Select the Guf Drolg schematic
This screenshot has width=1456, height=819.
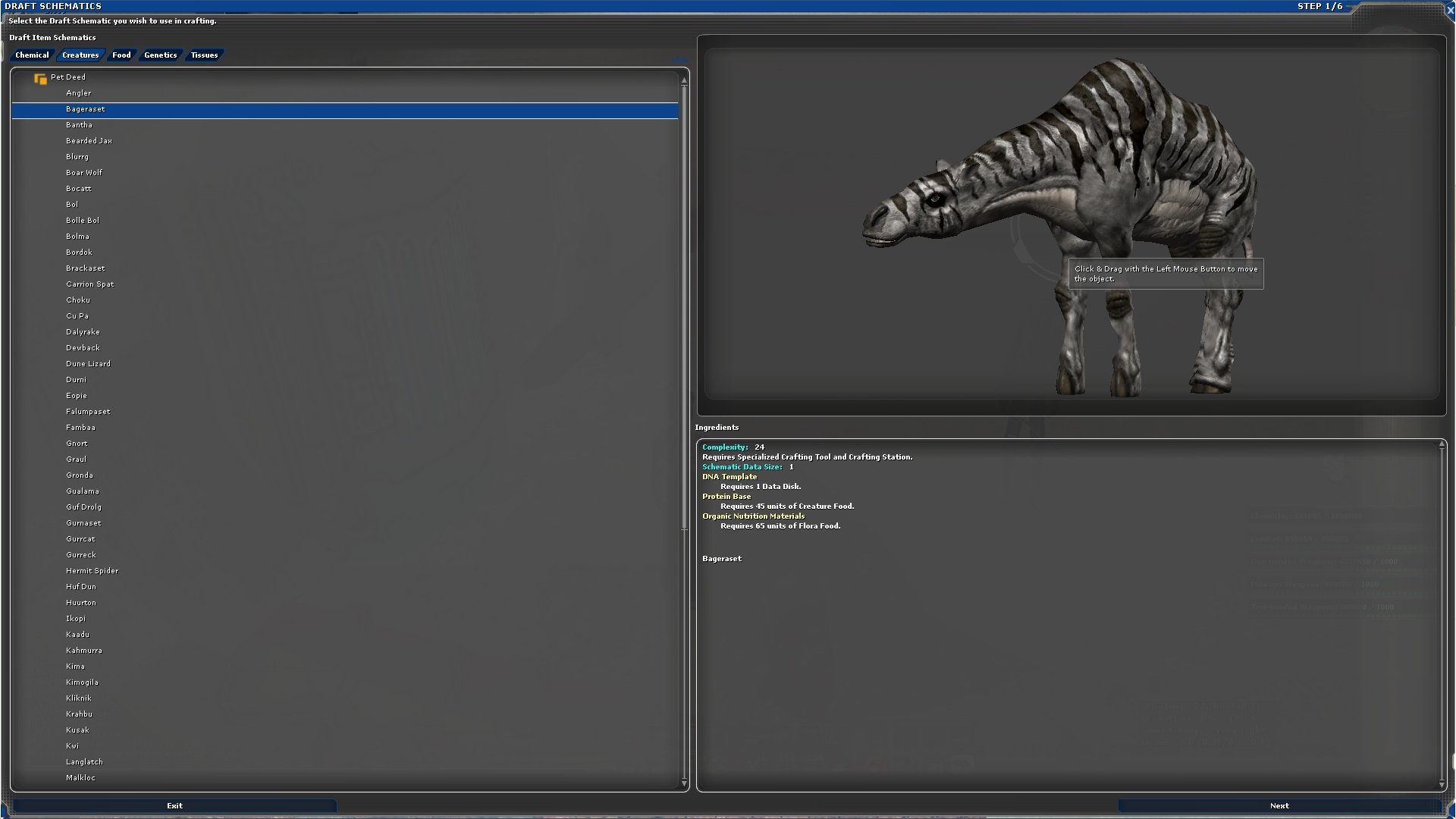[x=83, y=507]
